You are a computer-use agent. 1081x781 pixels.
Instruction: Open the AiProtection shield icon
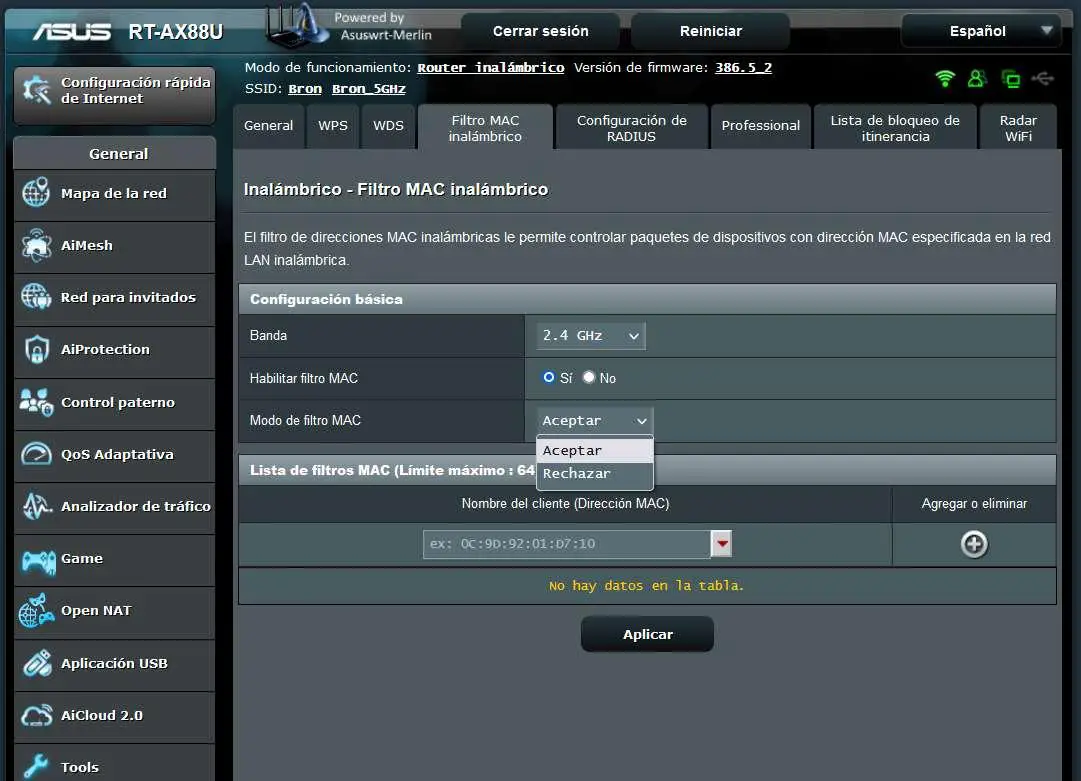pyautogui.click(x=36, y=349)
